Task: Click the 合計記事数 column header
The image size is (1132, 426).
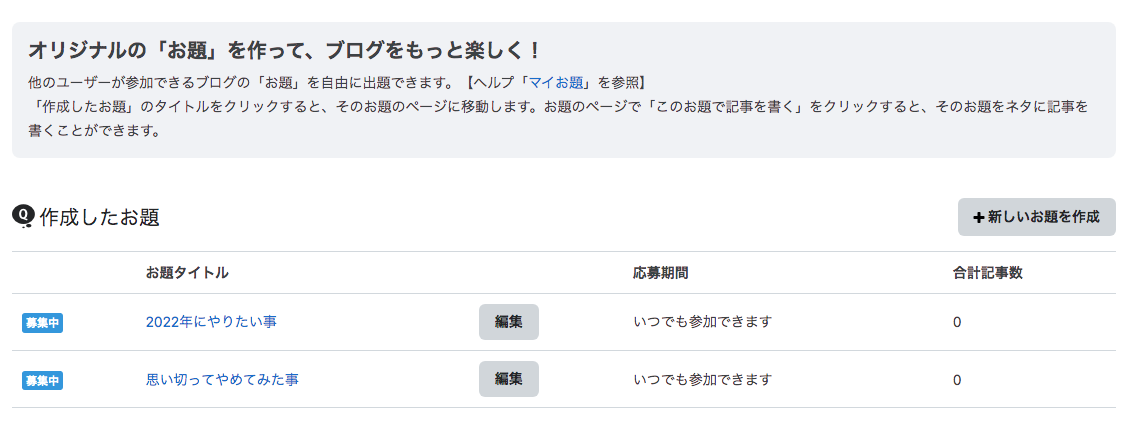Action: point(988,273)
